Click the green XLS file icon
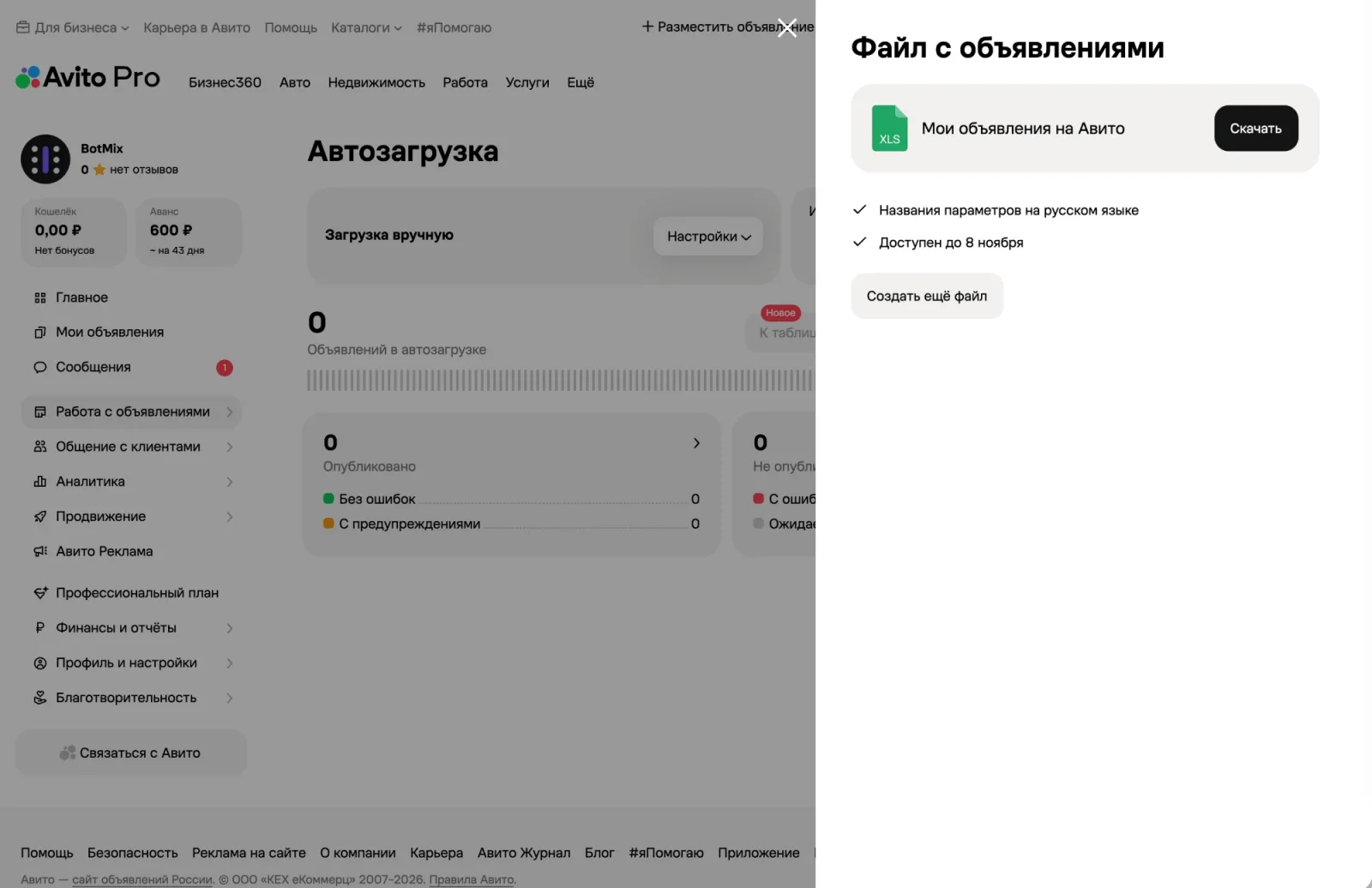This screenshot has width=1372, height=888. 889,129
